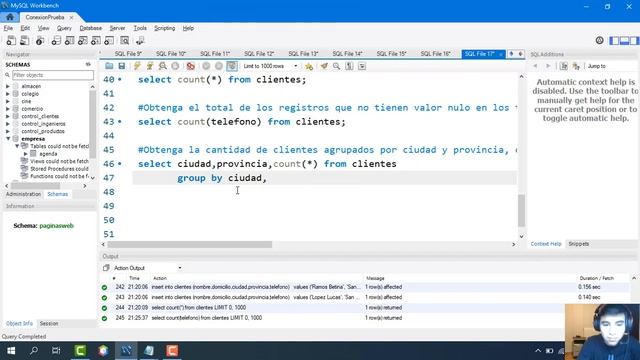This screenshot has width=640, height=360.
Task: Expand the almacen schema
Action: pyautogui.click(x=8, y=86)
